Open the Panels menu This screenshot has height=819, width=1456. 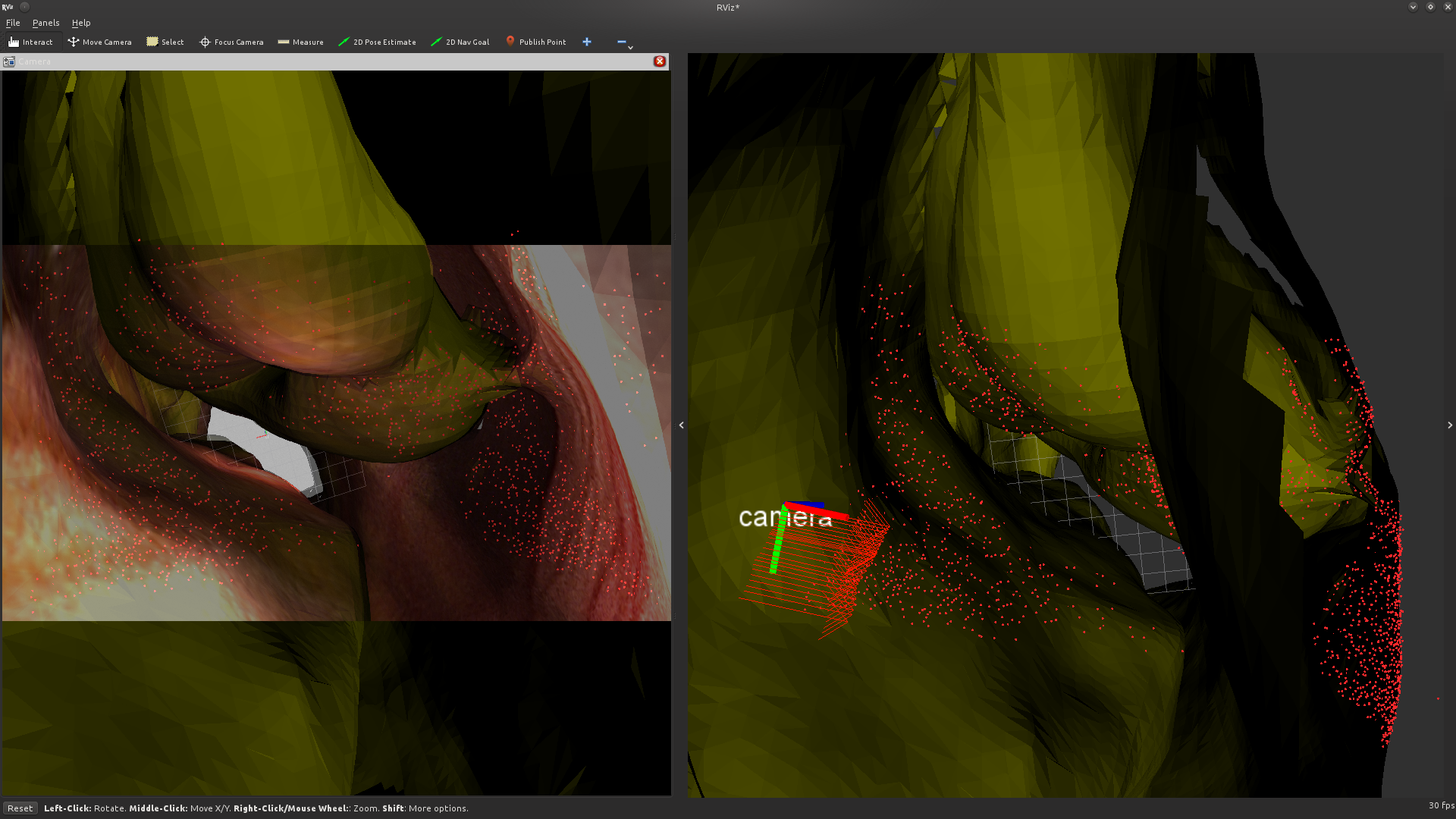pos(45,23)
